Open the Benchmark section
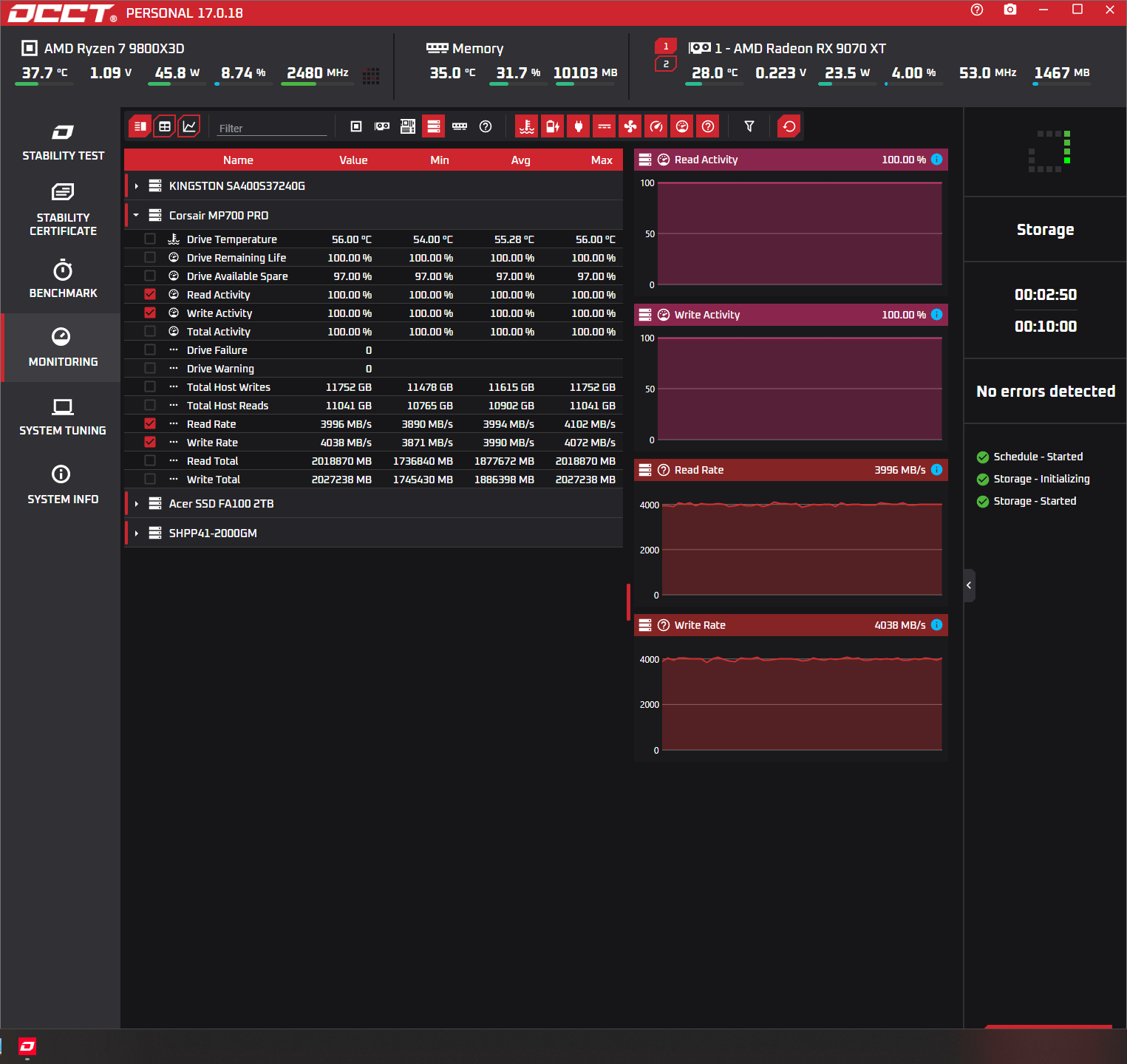Image resolution: width=1127 pixels, height=1064 pixels. coord(63,279)
